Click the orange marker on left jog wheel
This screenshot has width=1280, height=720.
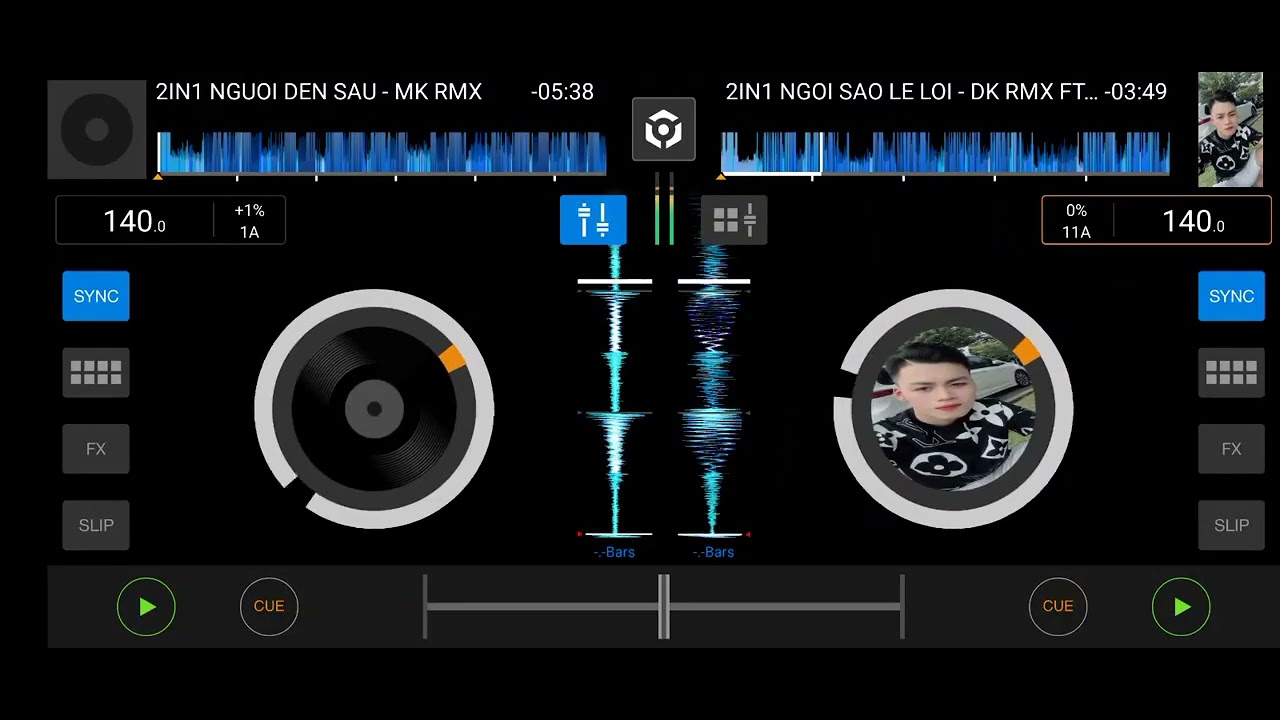tap(452, 358)
